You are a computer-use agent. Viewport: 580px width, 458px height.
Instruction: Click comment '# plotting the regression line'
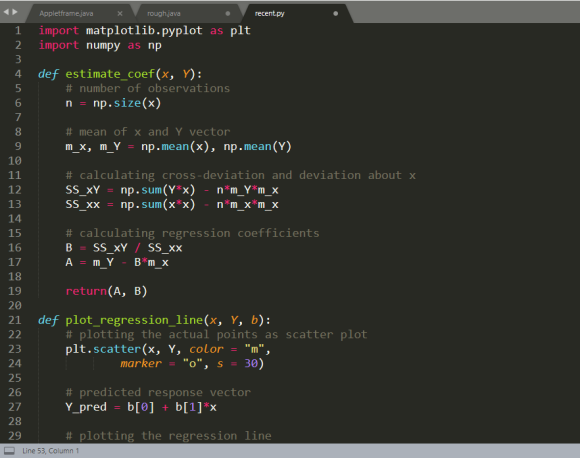coord(168,436)
